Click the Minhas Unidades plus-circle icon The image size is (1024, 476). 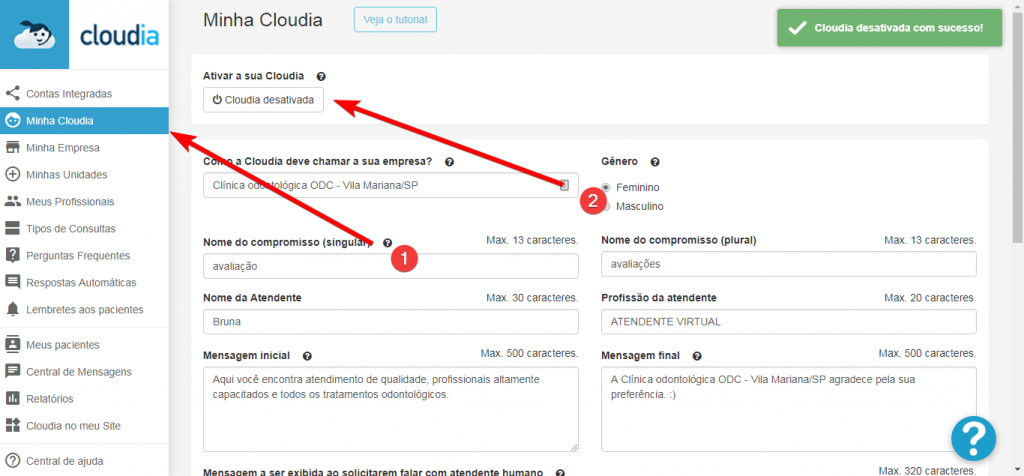point(12,174)
